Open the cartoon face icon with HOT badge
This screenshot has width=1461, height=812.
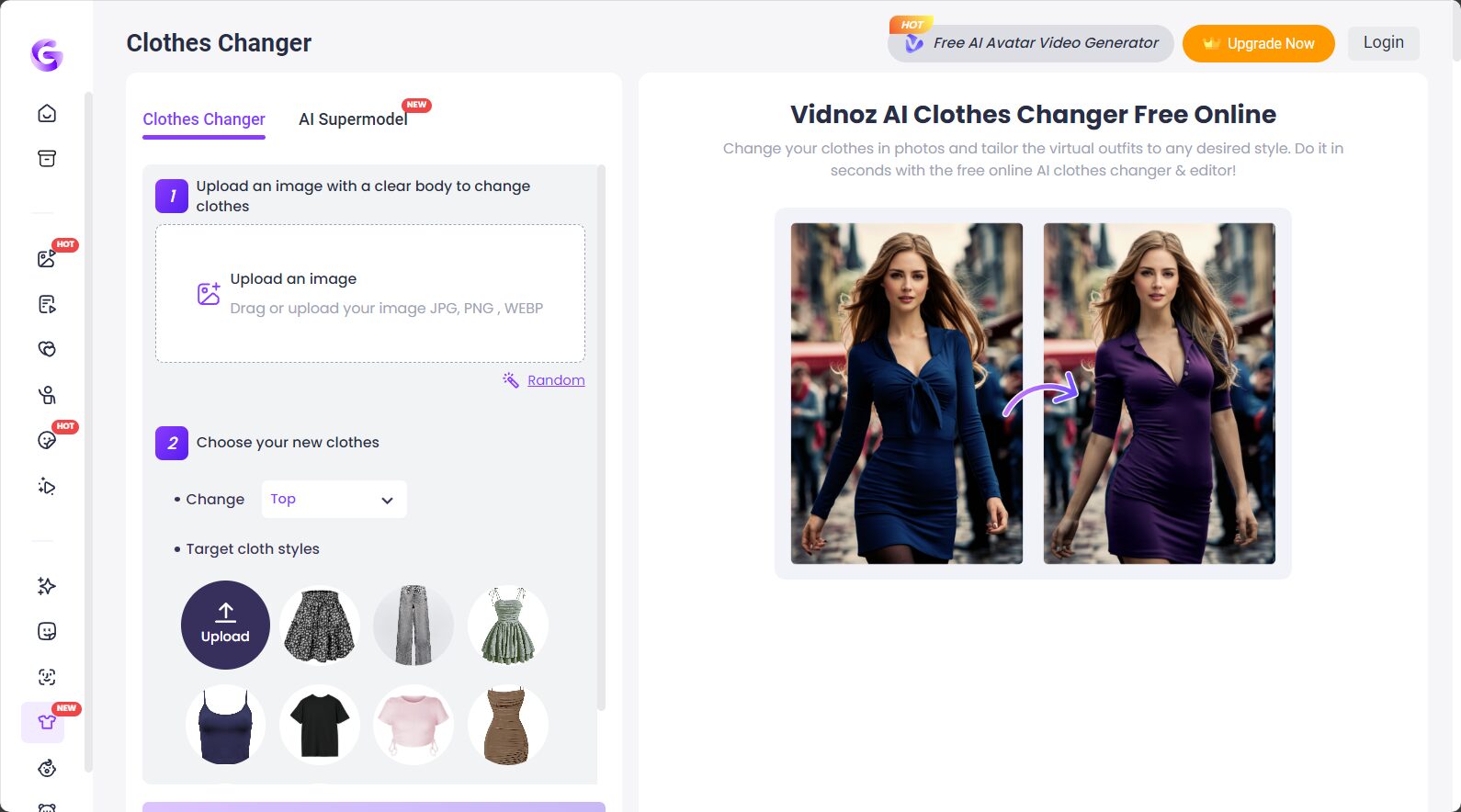(47, 440)
